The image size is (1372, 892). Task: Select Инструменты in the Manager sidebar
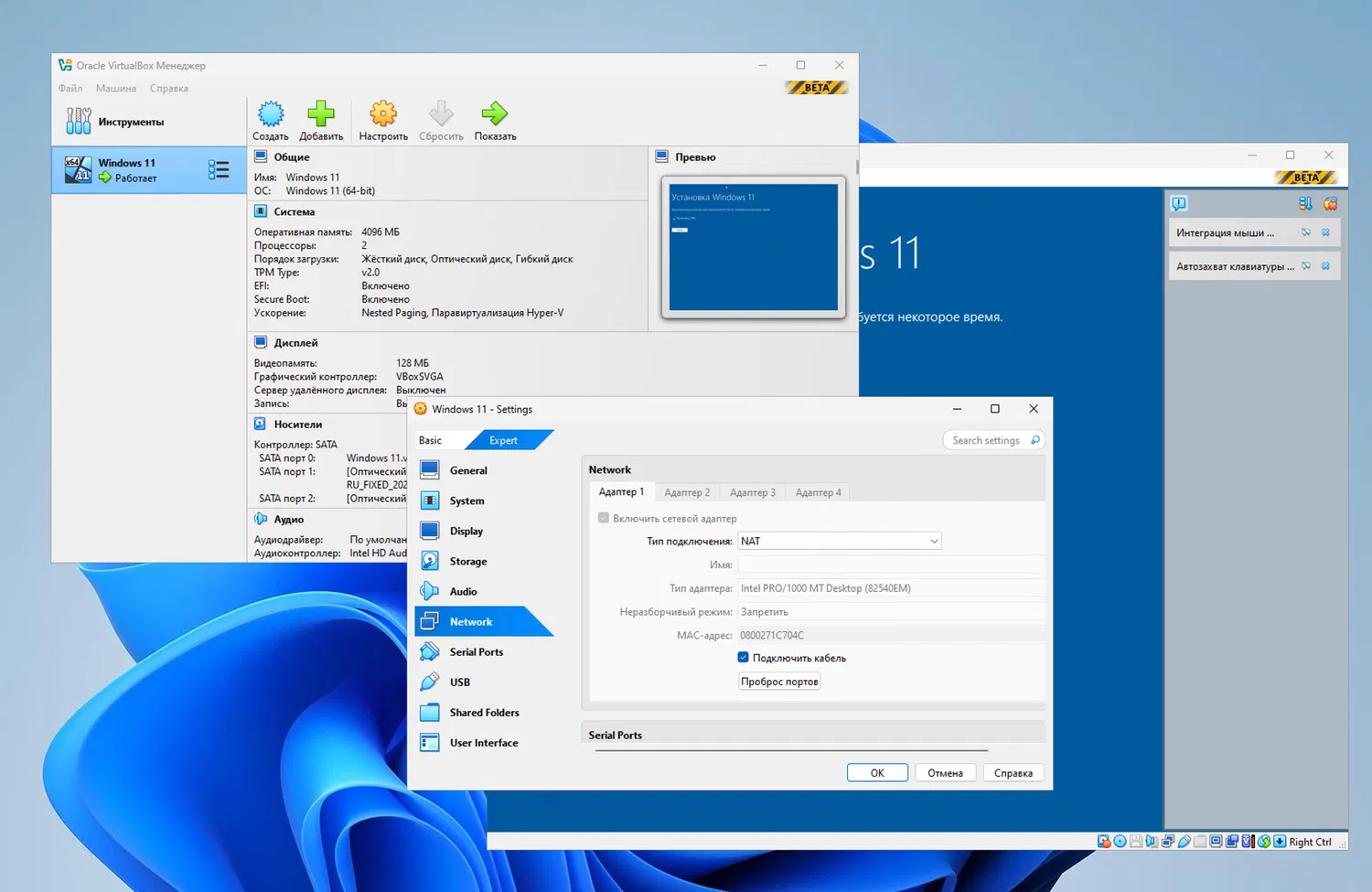coord(149,122)
